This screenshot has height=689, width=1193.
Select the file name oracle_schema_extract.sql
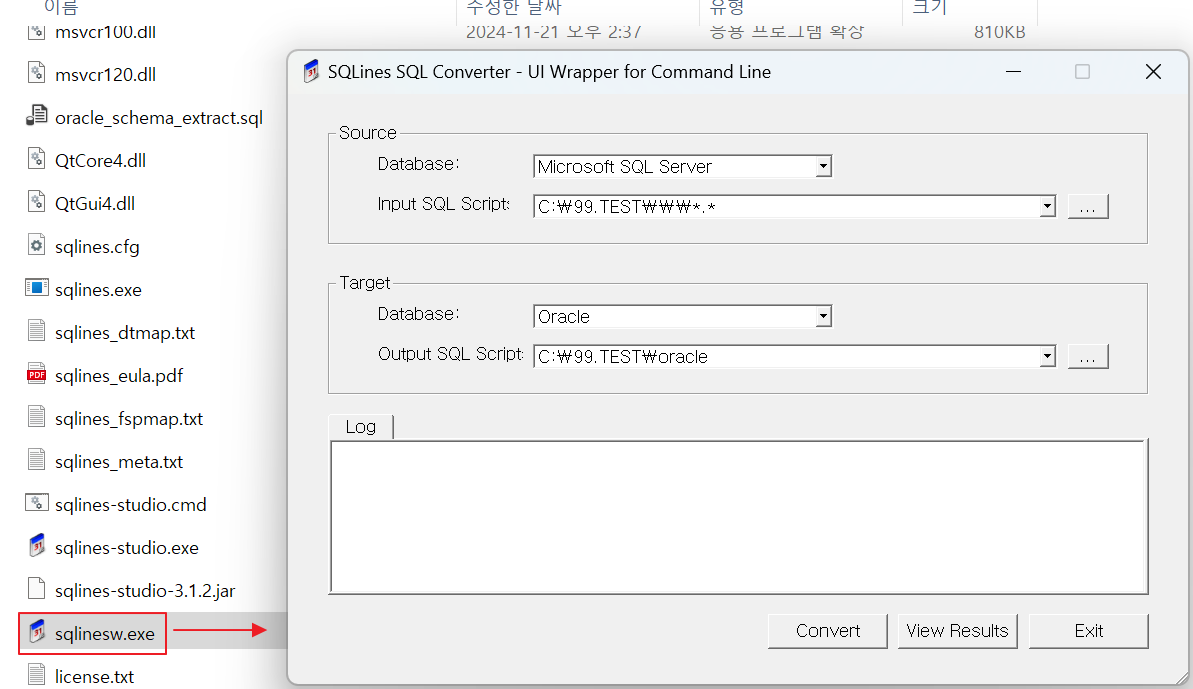pos(159,118)
